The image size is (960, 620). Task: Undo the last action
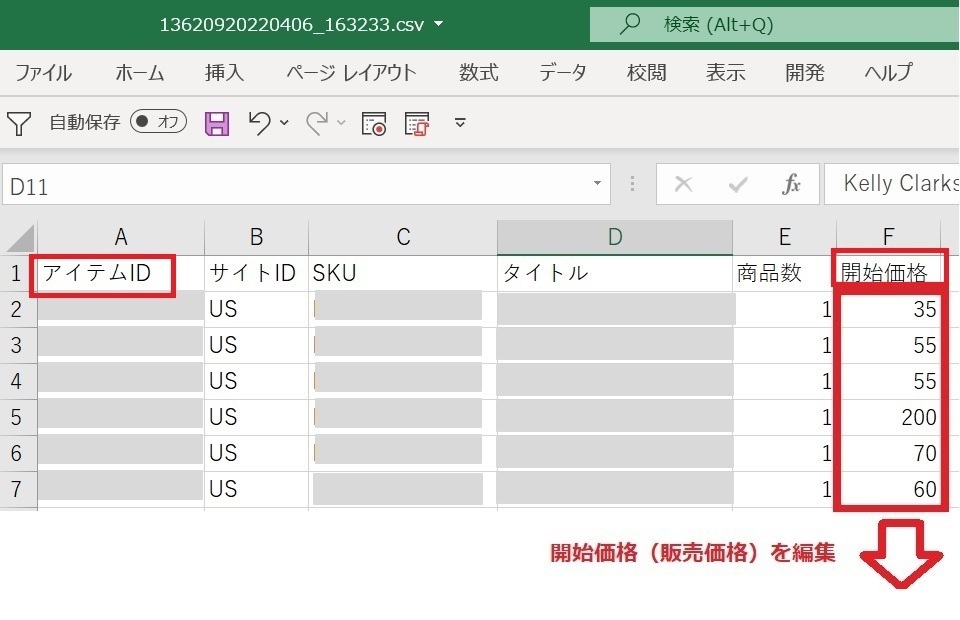click(x=260, y=123)
